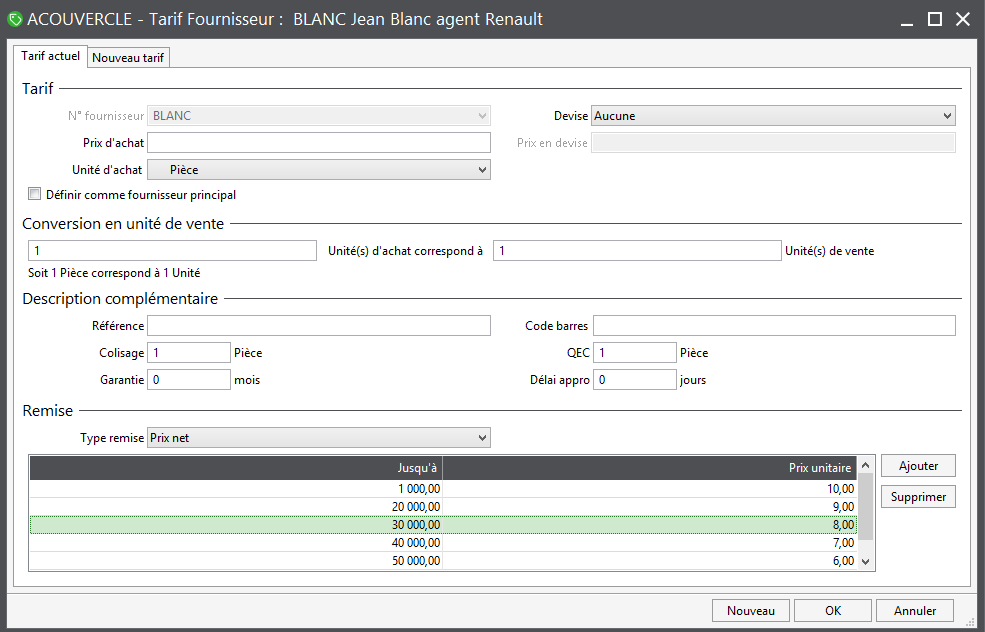Maximize the Tarif Fournisseur window
Screen dimensions: 985x632
click(x=935, y=19)
